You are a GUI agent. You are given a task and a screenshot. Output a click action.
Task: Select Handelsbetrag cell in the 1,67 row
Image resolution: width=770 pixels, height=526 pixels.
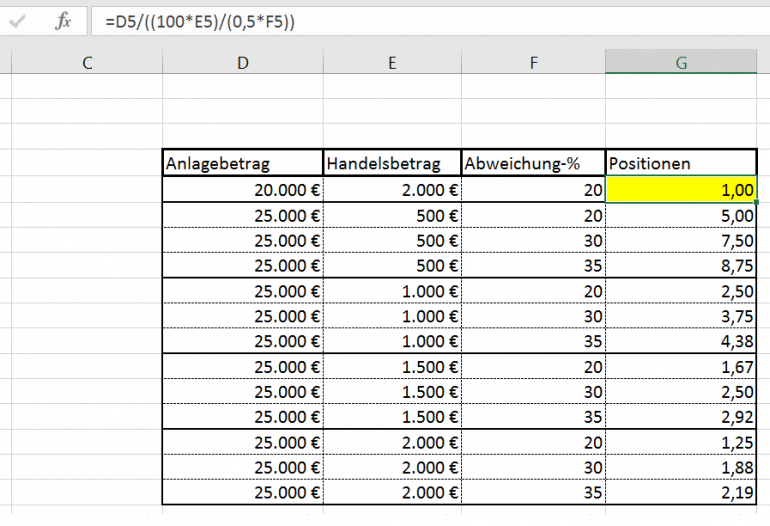392,367
